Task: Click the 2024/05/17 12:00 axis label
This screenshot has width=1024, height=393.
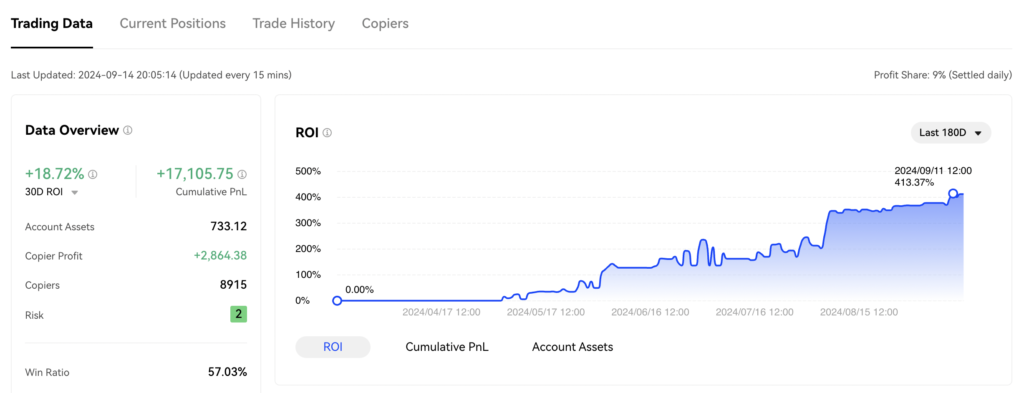Action: [546, 312]
